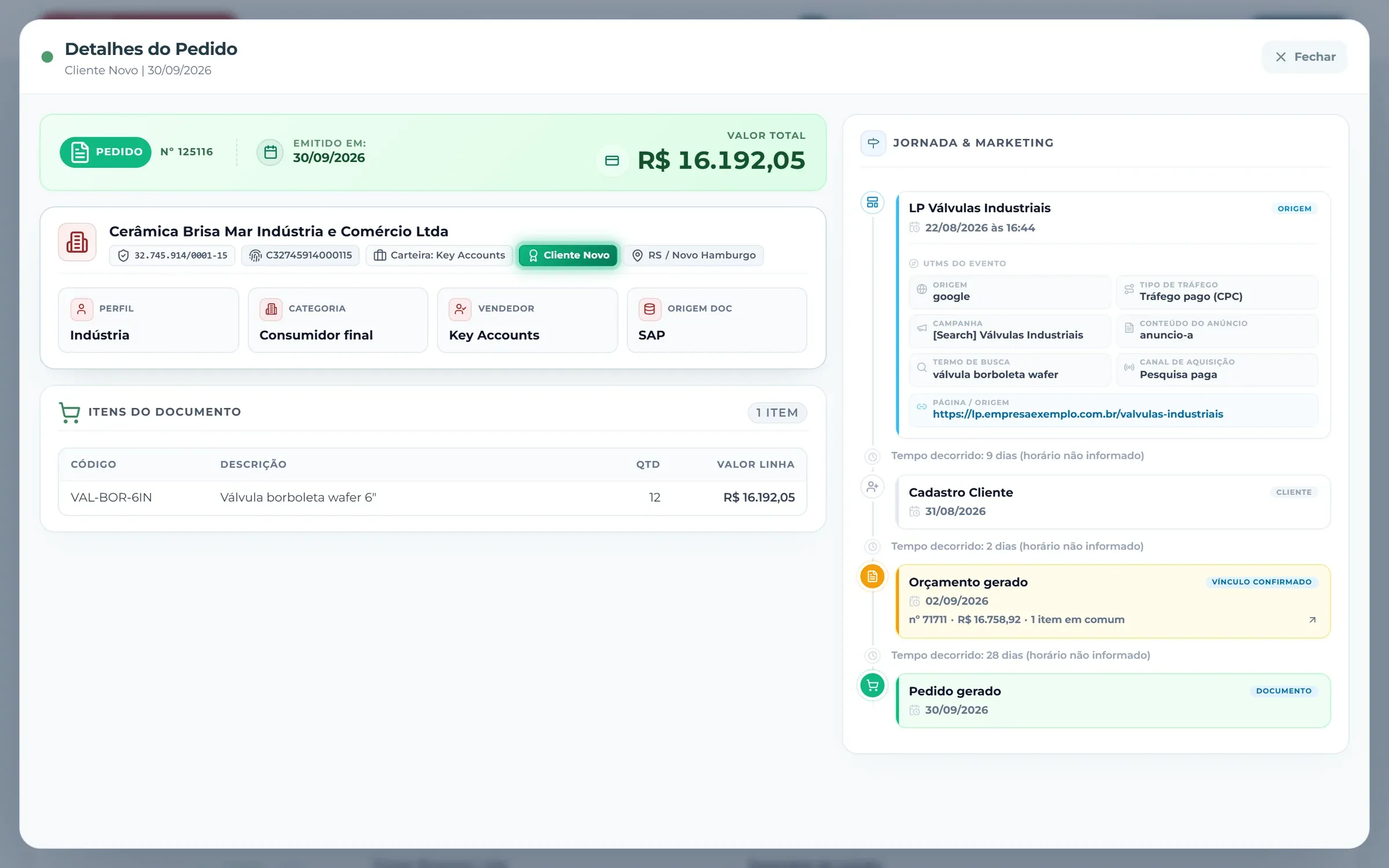Screen dimensions: 1389x868
Task: Click the ORIGEM tag on LP Válvulas card
Action: 1294,208
